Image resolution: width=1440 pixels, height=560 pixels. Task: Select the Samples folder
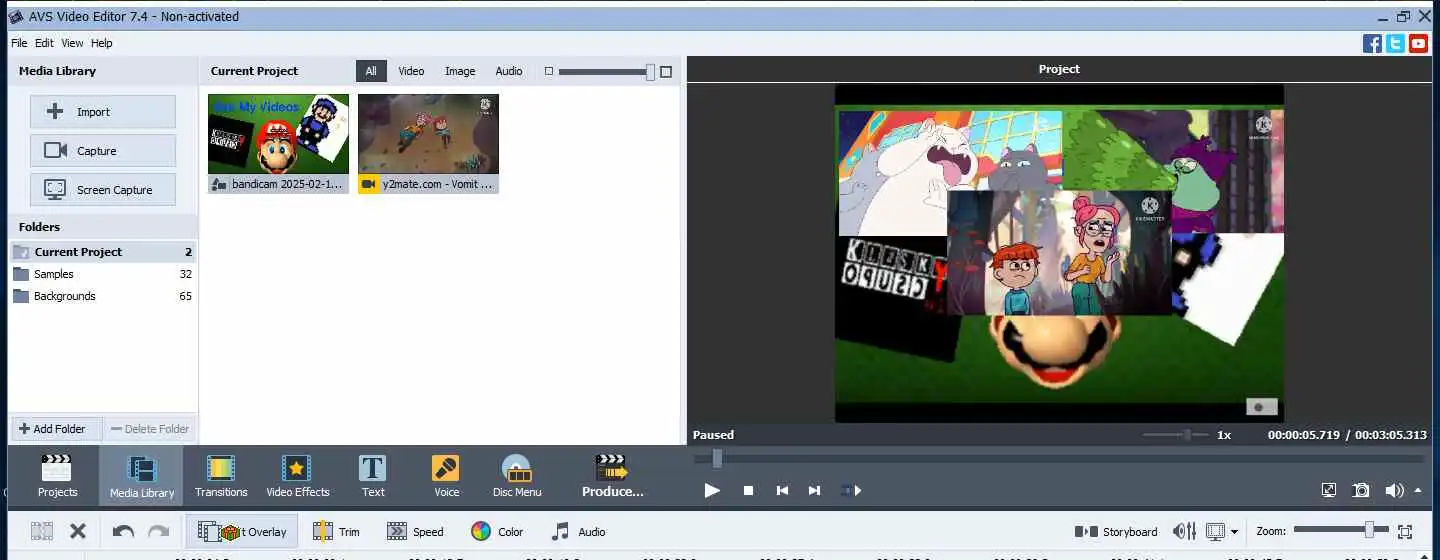point(103,274)
